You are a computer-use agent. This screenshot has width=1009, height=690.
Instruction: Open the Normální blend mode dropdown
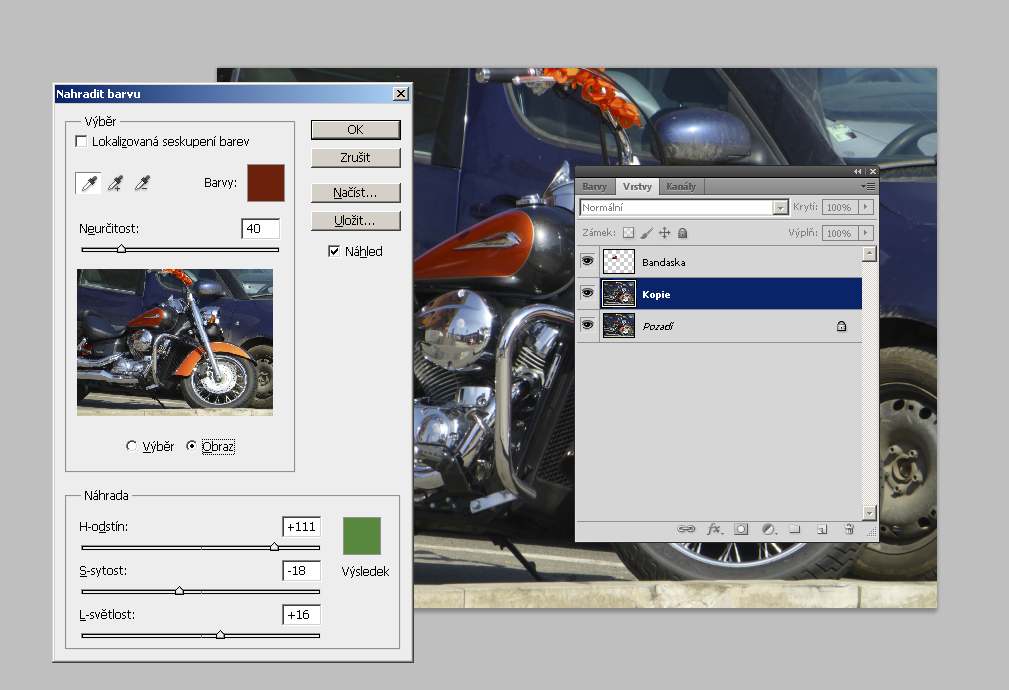click(780, 208)
